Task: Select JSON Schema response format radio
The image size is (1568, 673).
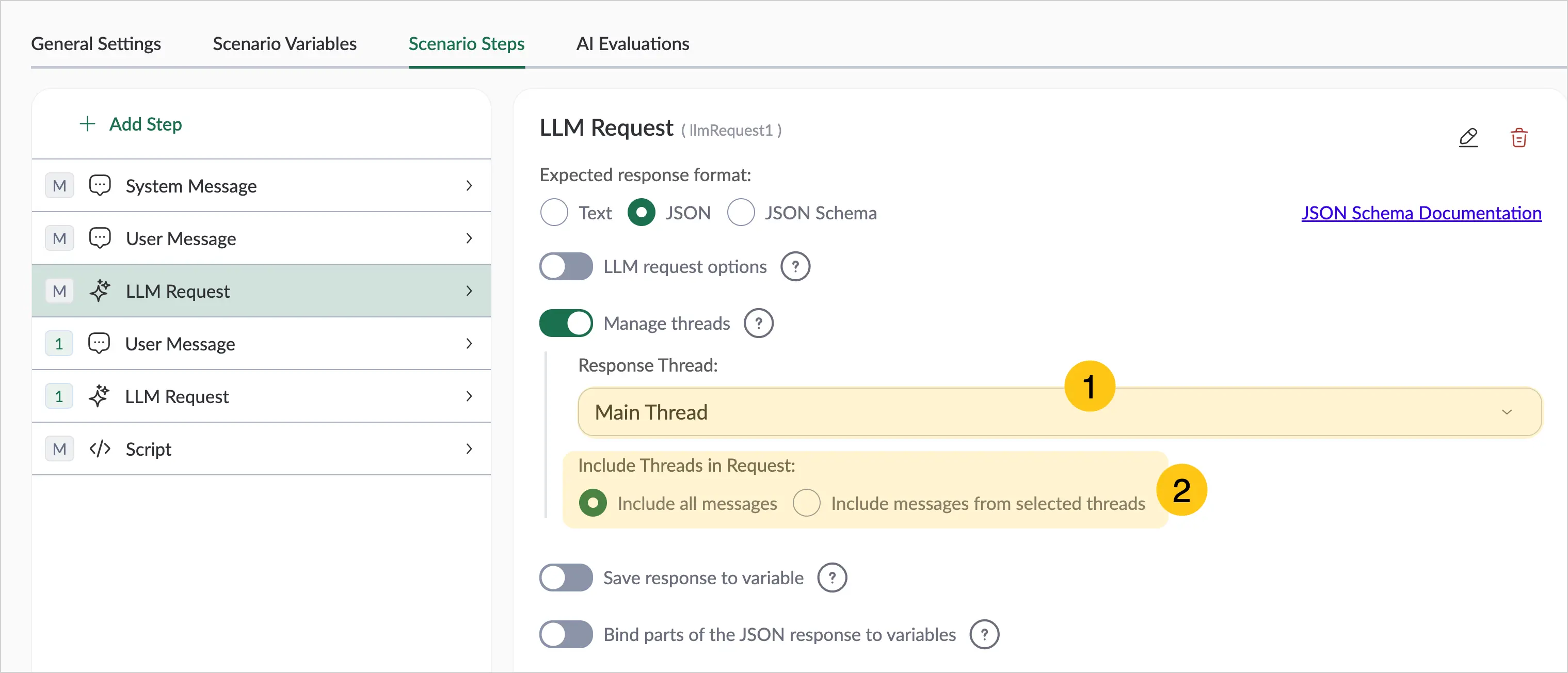Action: point(741,213)
